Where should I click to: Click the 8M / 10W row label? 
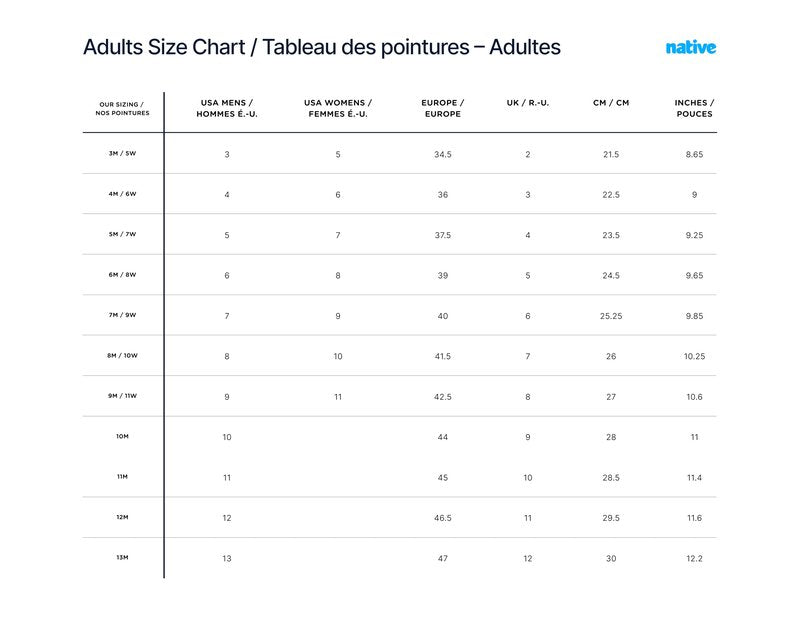(x=122, y=355)
